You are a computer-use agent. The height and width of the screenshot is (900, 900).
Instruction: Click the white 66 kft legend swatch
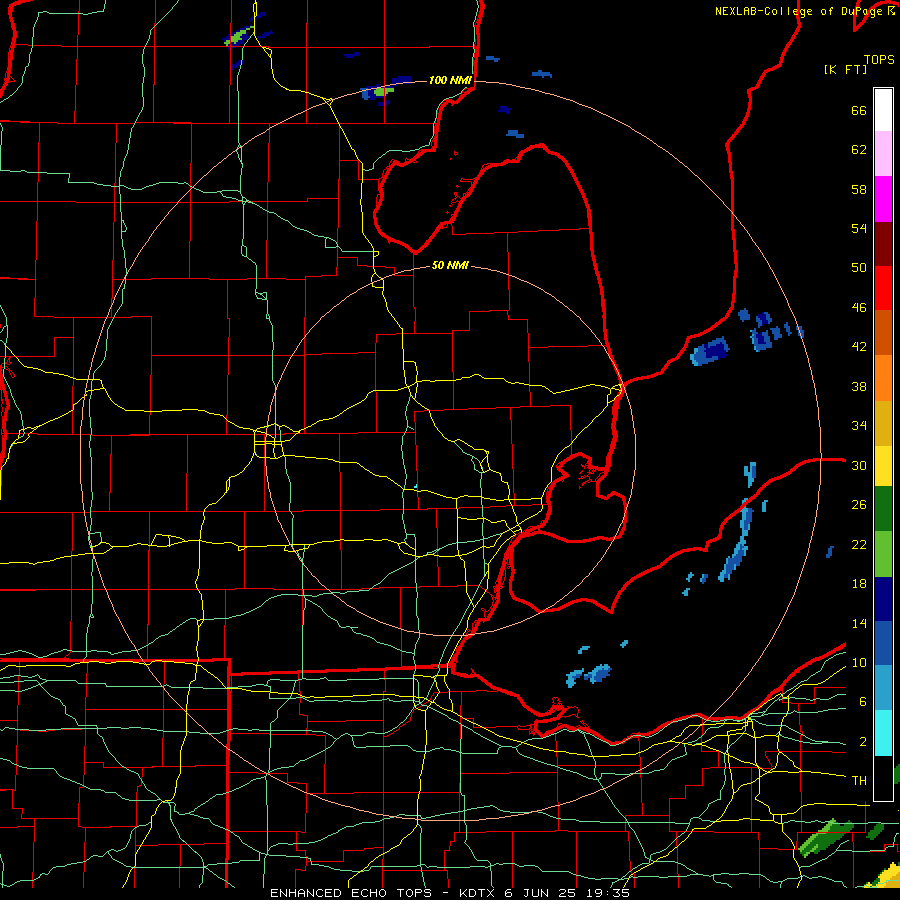pos(883,110)
